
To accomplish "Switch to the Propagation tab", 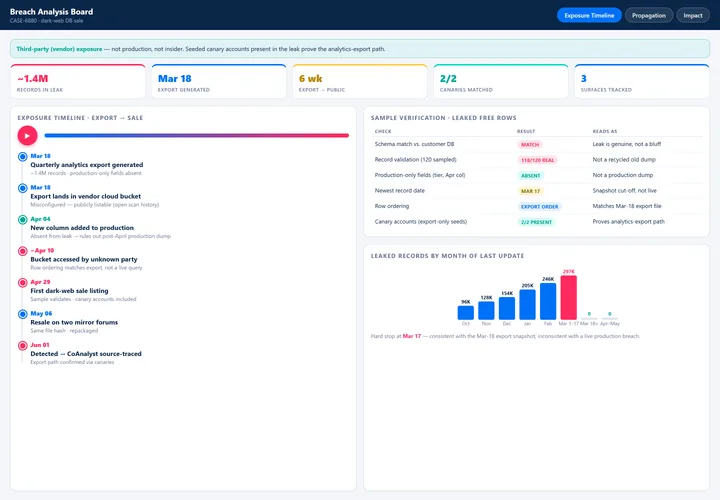I will [x=648, y=15].
